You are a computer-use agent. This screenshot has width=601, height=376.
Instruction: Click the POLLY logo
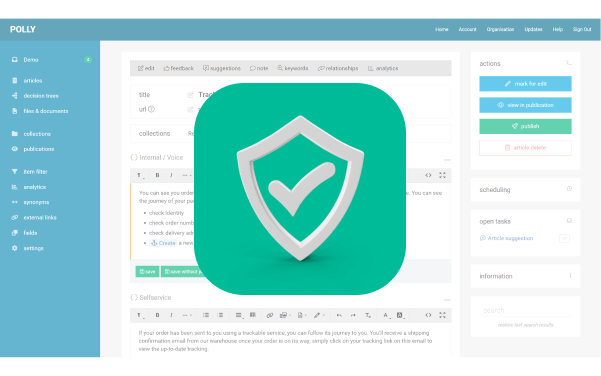23,29
